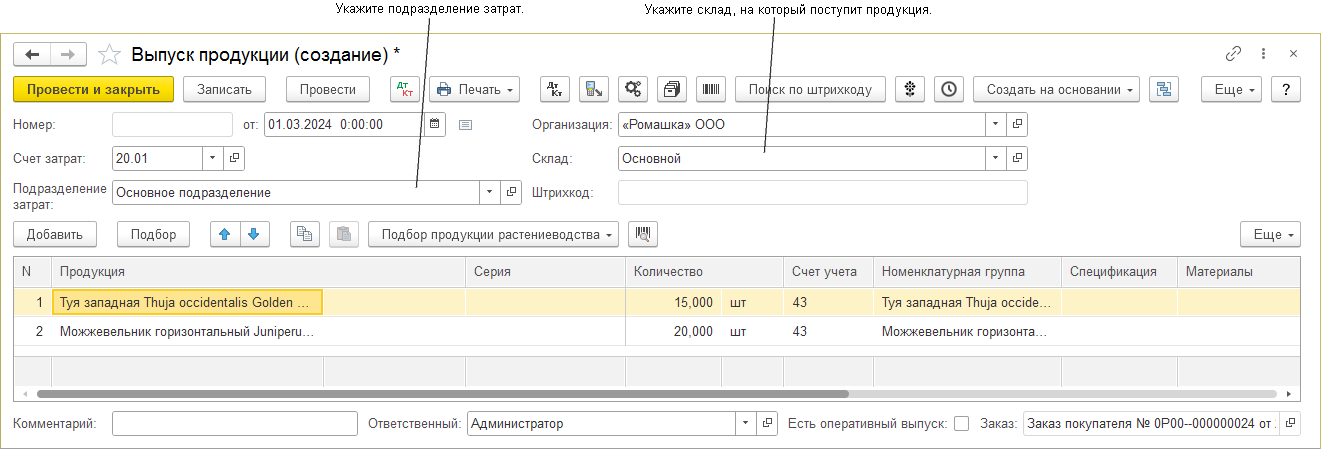Open calendar picker for the date field
1321x449 pixels.
(x=434, y=124)
